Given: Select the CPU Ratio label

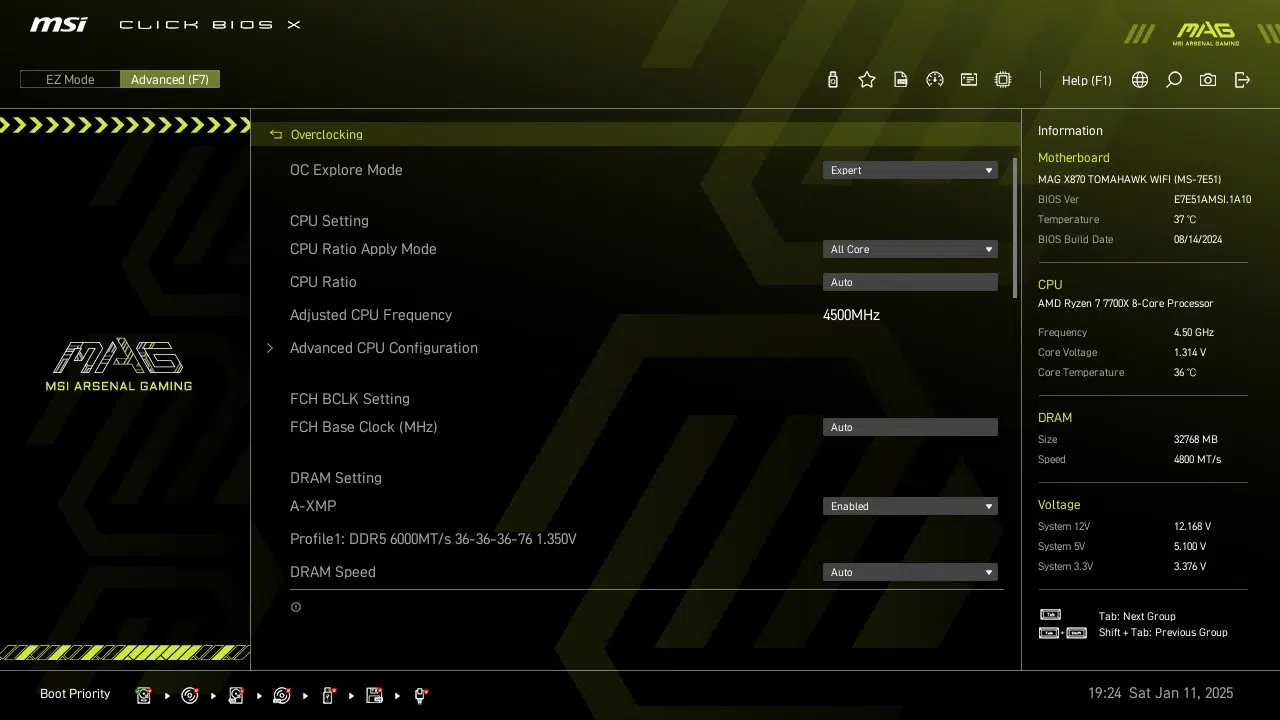Looking at the screenshot, I should [323, 282].
